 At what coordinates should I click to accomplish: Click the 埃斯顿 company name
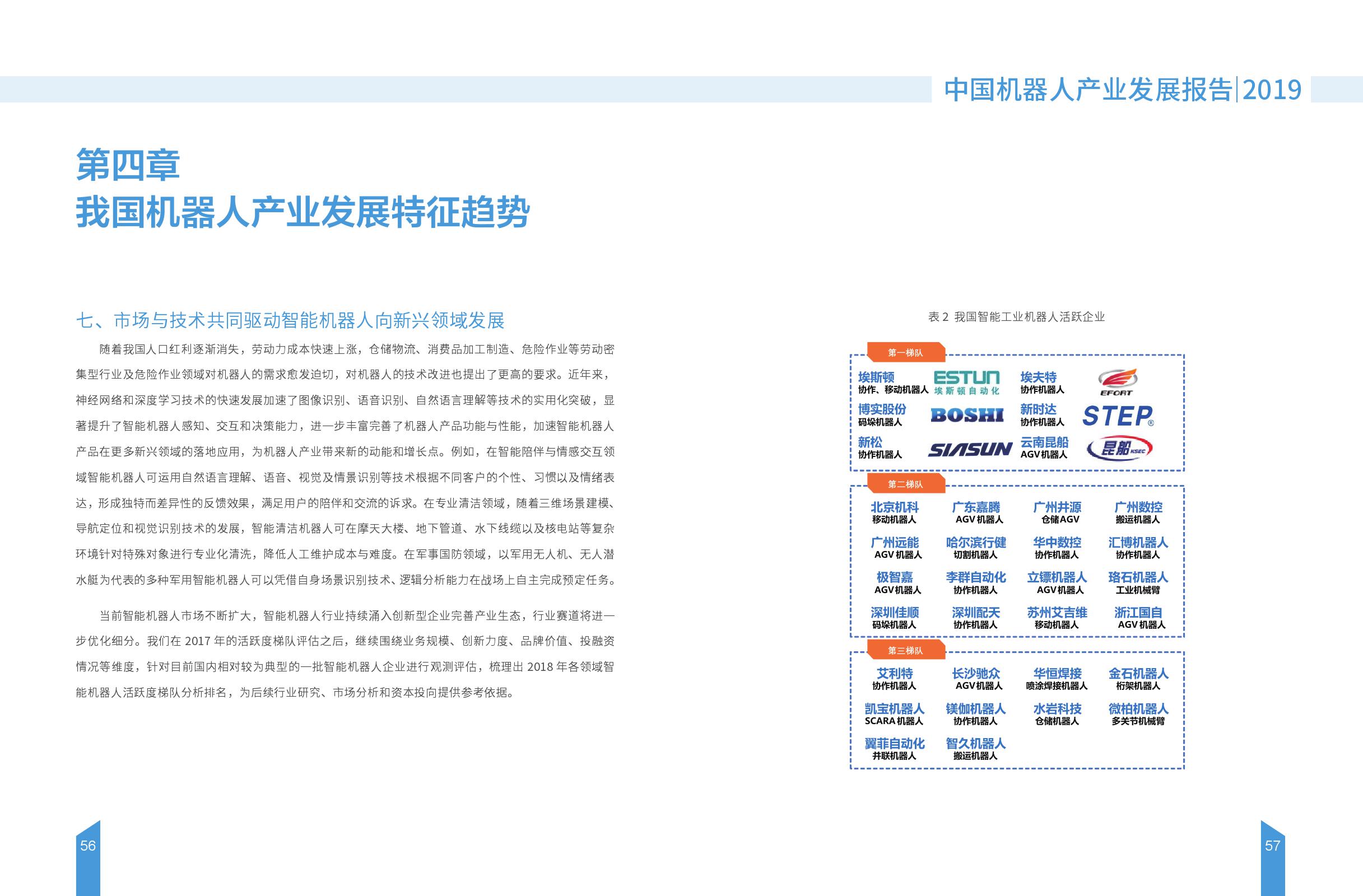coord(876,377)
